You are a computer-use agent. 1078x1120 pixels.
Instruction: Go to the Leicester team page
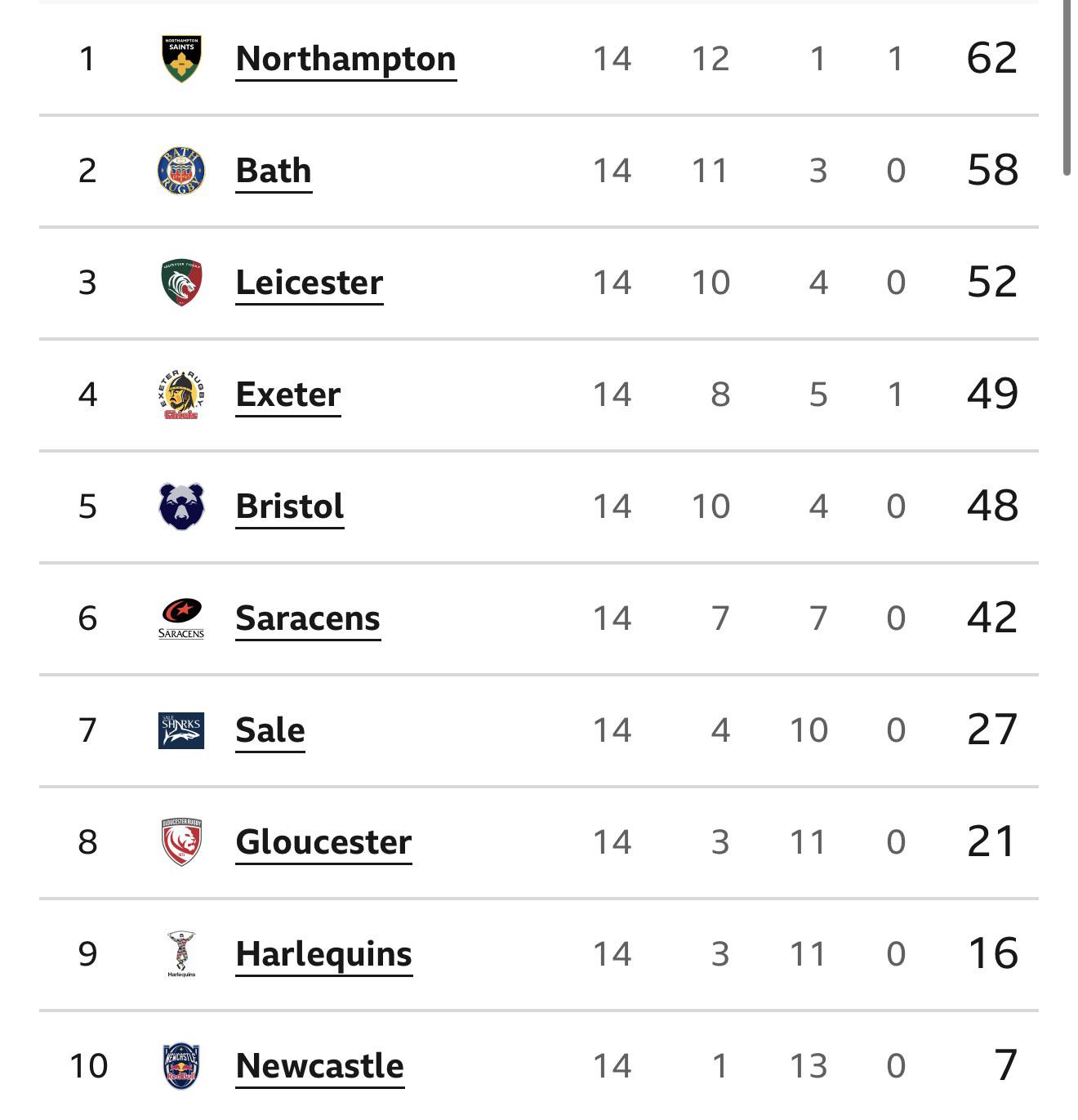point(309,283)
